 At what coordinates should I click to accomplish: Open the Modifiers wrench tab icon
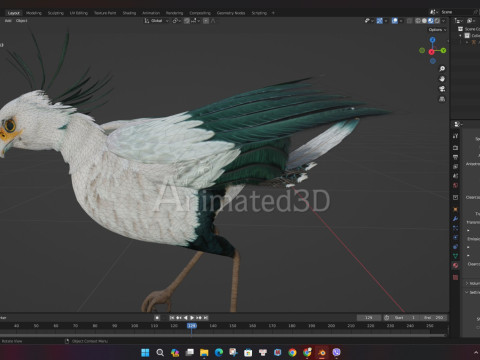[x=456, y=219]
